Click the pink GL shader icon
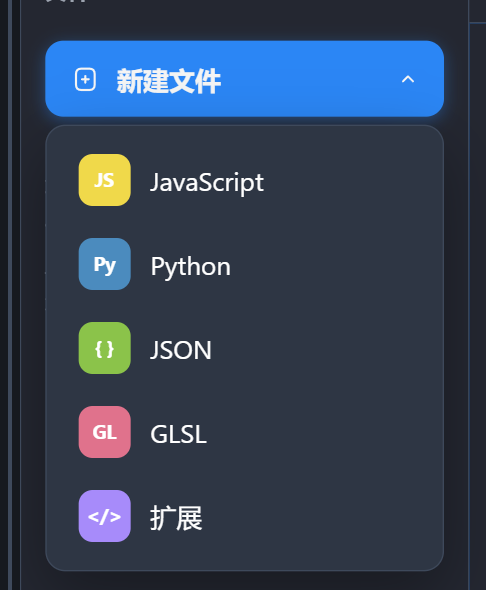This screenshot has width=486, height=590. (x=105, y=432)
